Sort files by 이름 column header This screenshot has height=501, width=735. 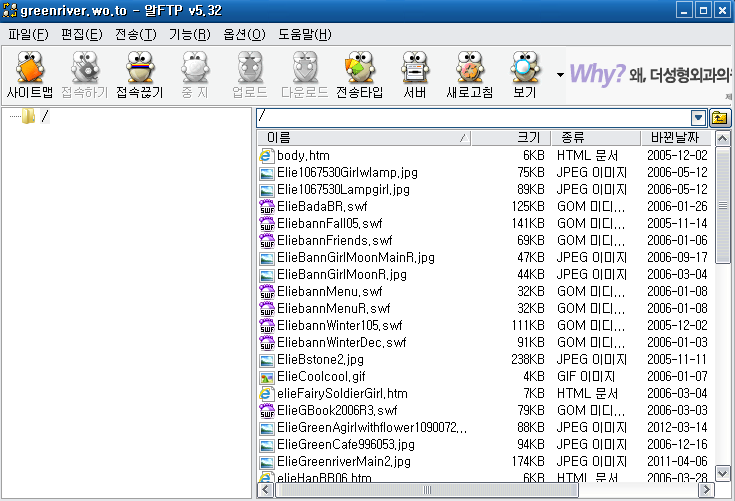pos(360,137)
